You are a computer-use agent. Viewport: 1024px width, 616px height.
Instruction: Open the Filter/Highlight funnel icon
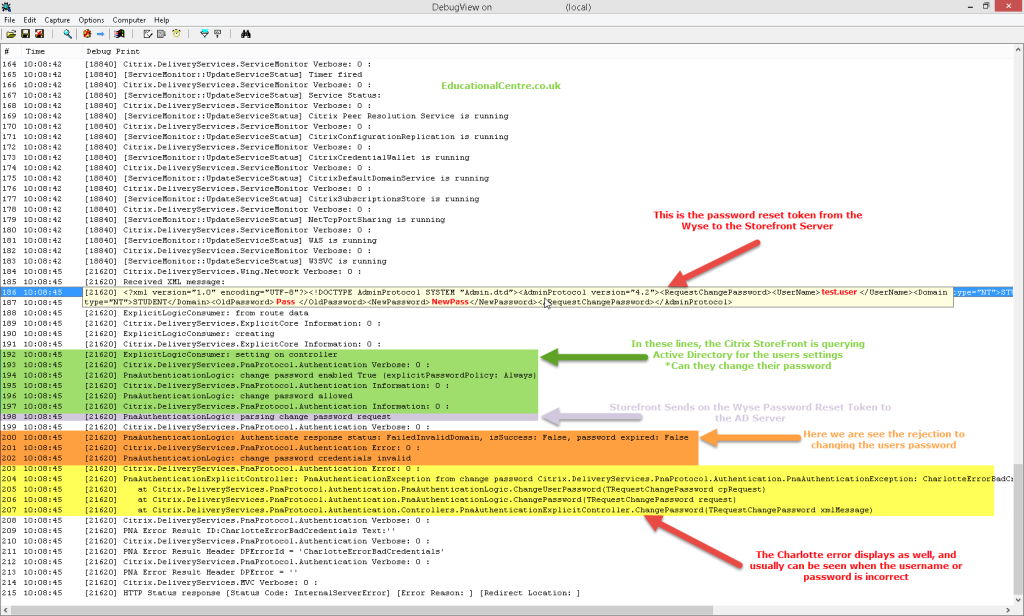(x=204, y=34)
